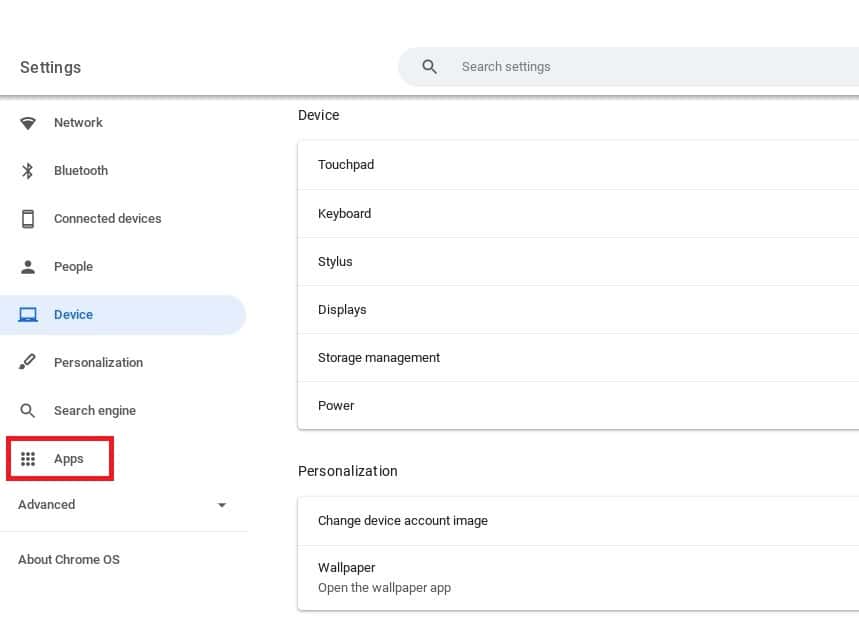Click the People person icon
Image resolution: width=859 pixels, height=624 pixels.
[28, 267]
